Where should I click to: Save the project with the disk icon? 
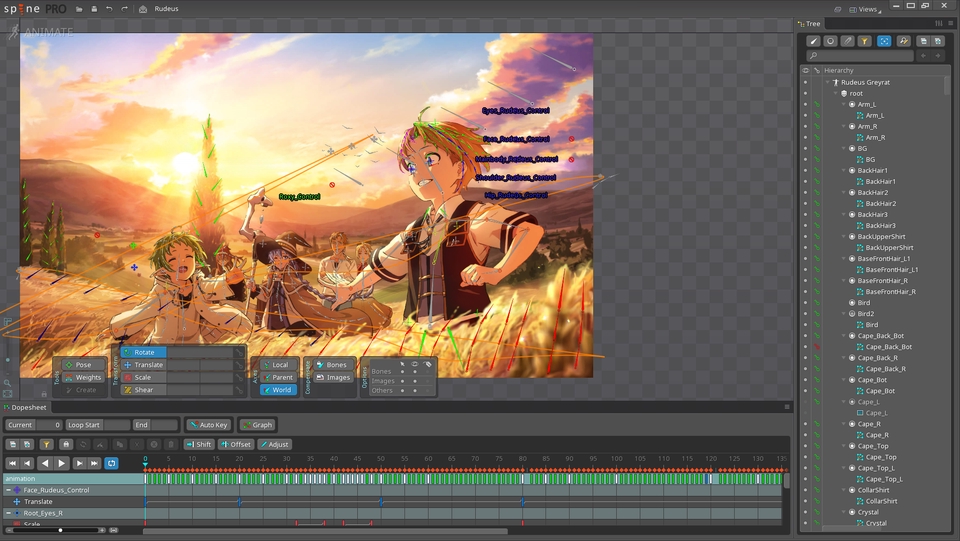click(x=94, y=9)
